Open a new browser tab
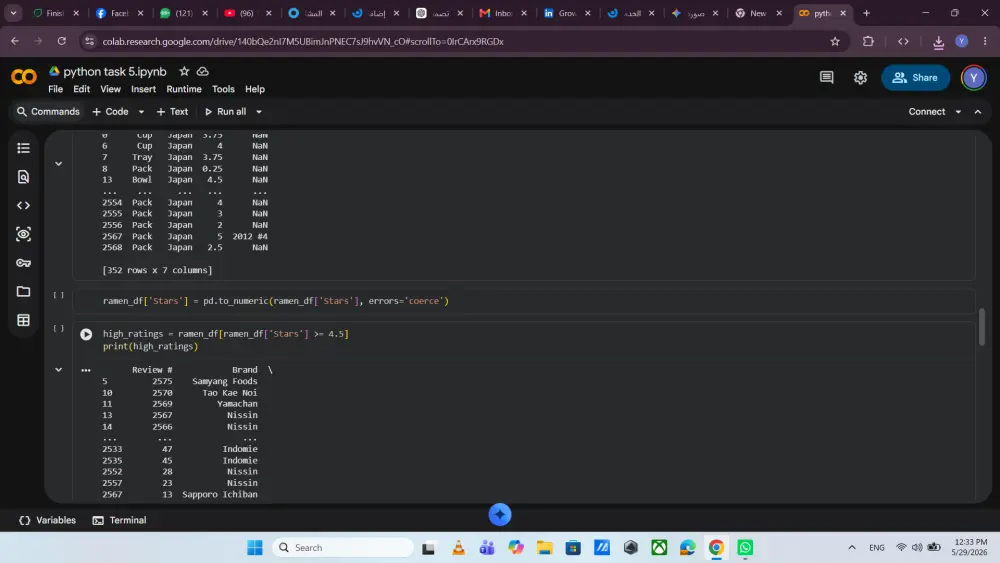1000x563 pixels. click(866, 13)
